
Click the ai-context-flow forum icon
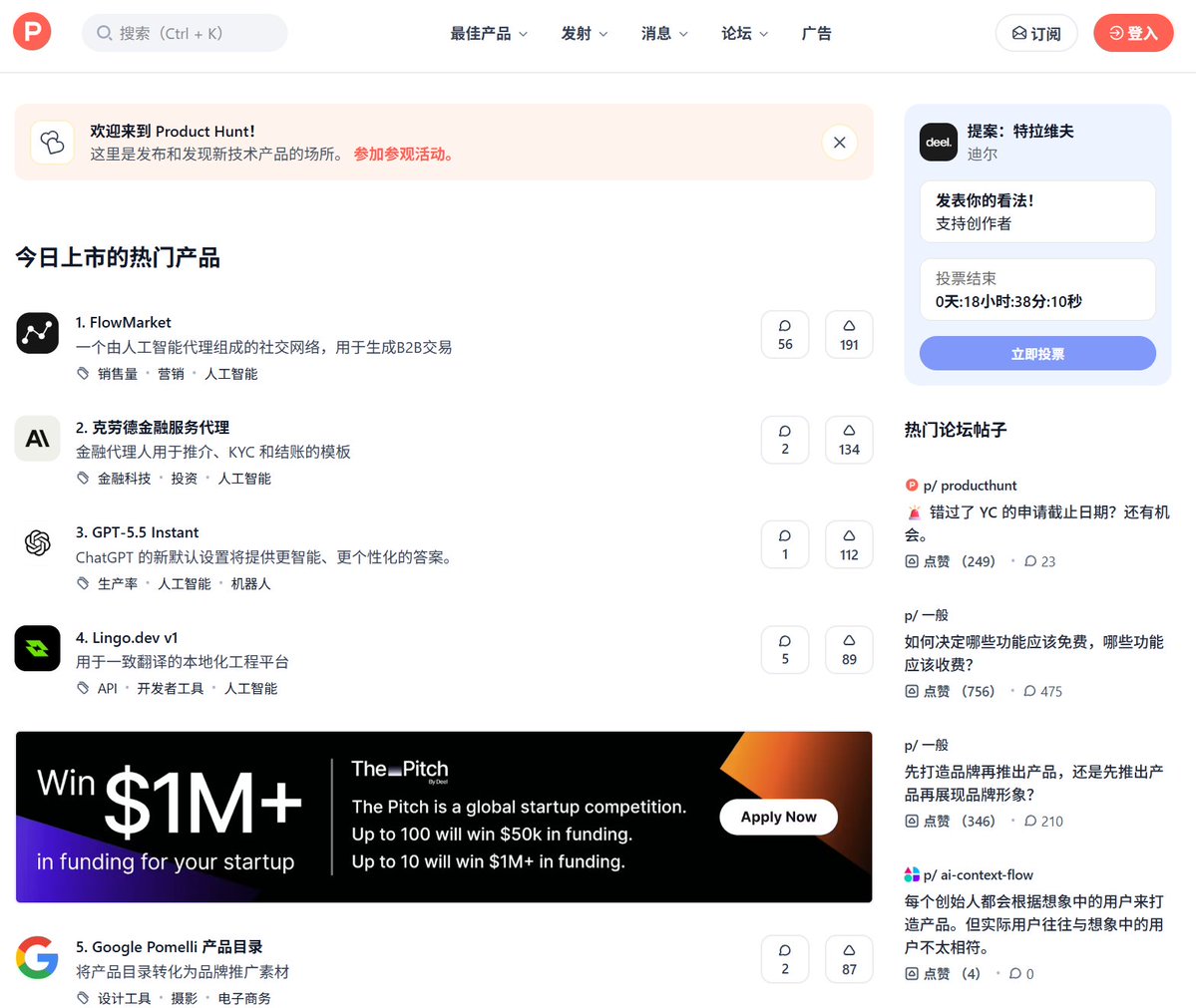point(912,874)
